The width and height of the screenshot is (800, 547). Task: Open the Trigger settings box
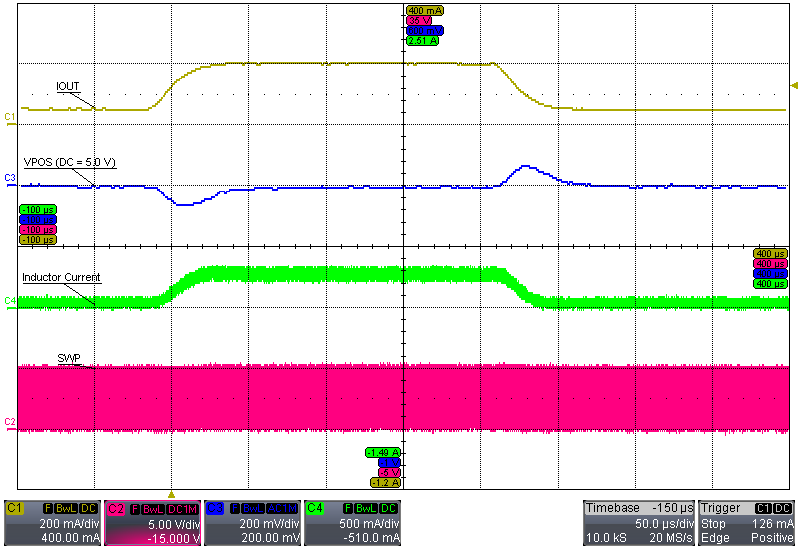click(747, 523)
